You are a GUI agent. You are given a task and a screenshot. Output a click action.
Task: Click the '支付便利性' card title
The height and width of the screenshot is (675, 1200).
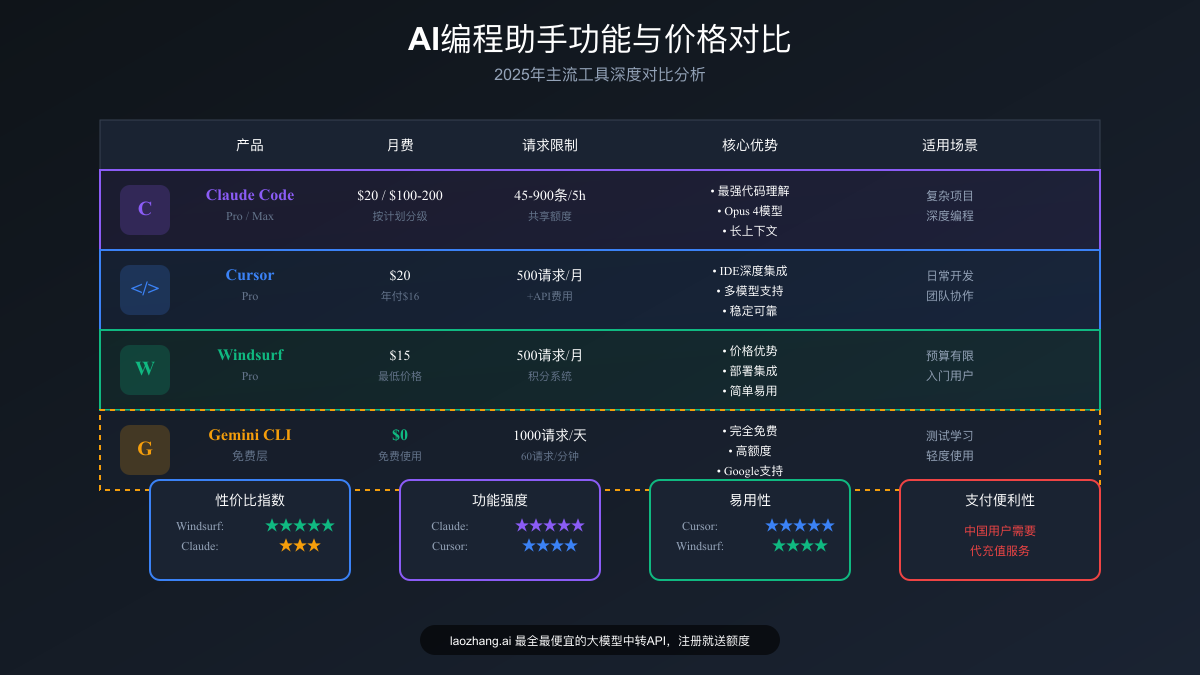pos(1000,500)
